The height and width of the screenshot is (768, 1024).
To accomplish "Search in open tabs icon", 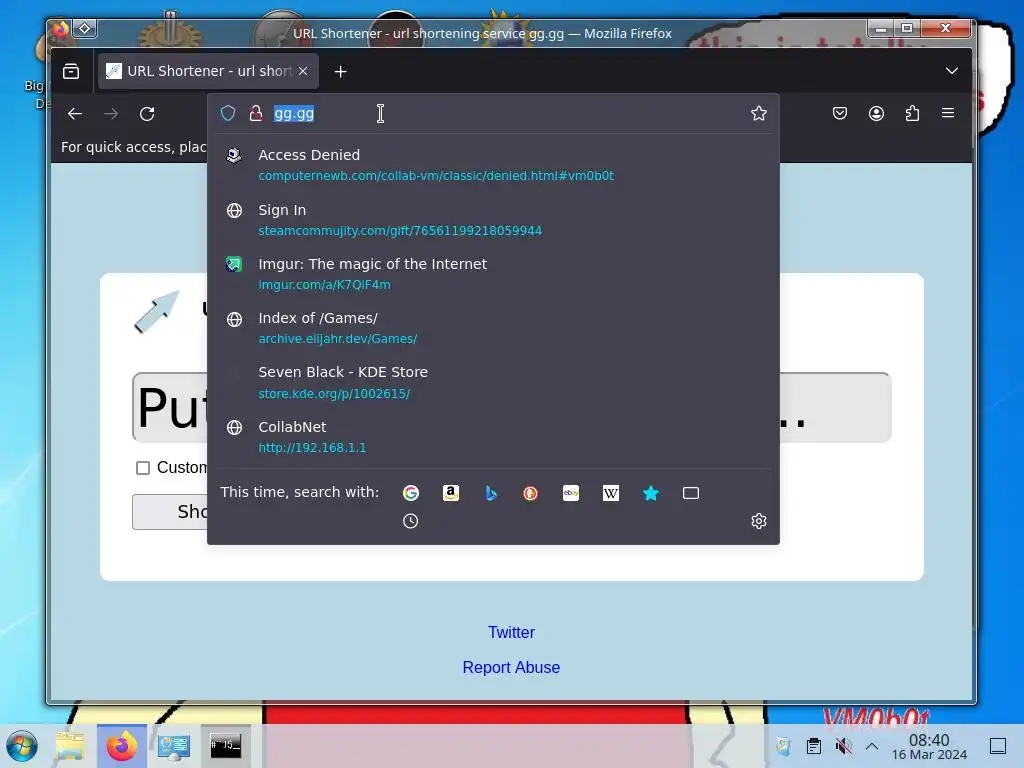I will [691, 493].
